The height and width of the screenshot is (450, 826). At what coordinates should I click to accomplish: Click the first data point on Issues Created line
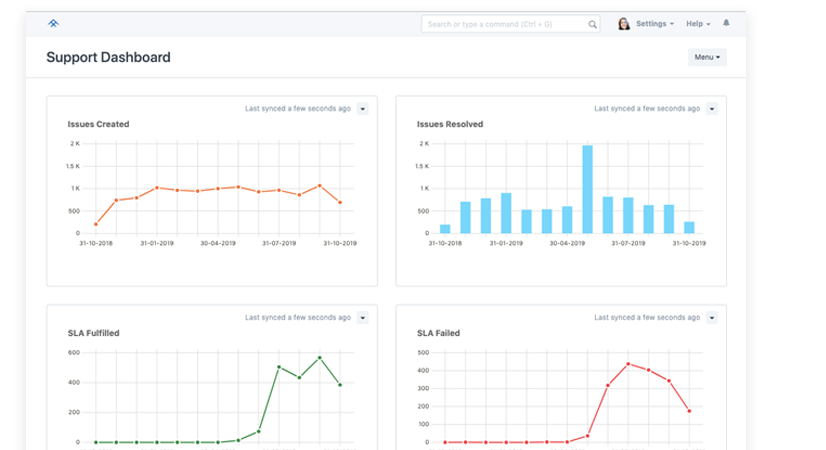coord(96,224)
